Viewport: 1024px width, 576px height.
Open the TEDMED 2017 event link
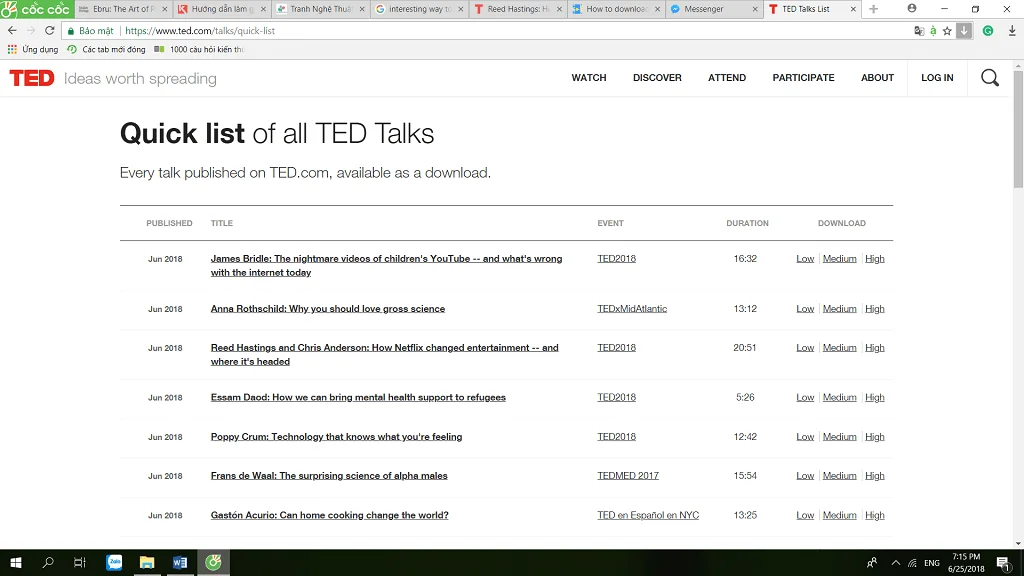pos(628,476)
